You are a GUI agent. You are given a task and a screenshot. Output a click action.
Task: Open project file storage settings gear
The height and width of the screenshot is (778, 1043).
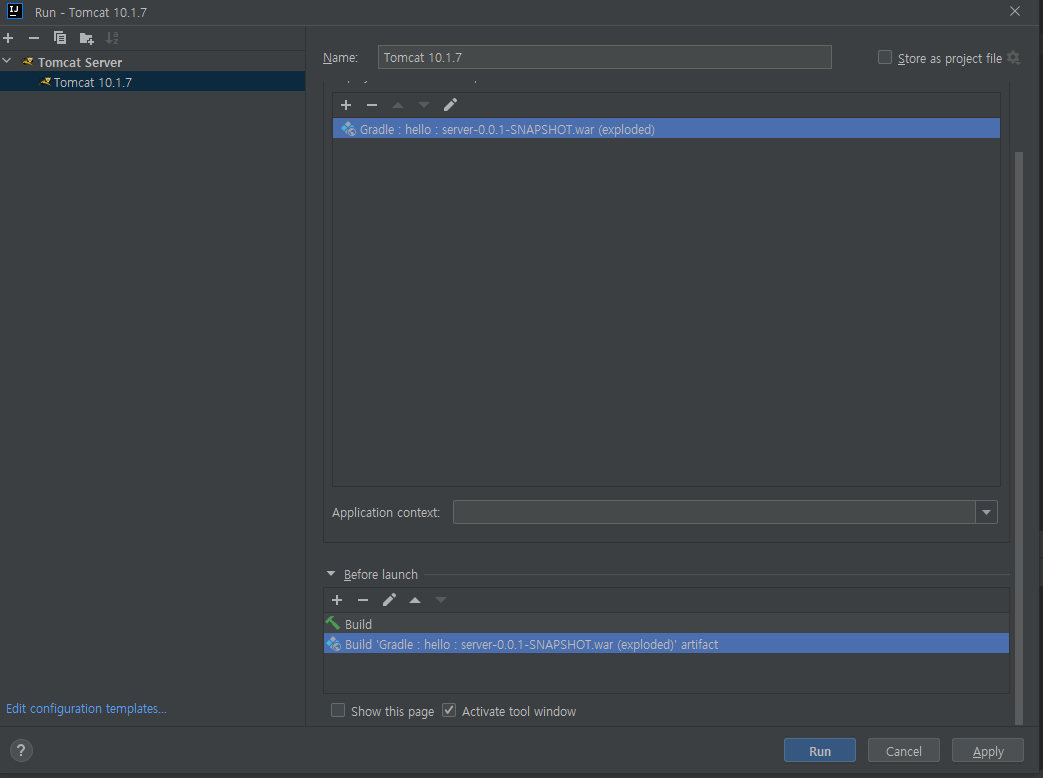coord(1013,58)
